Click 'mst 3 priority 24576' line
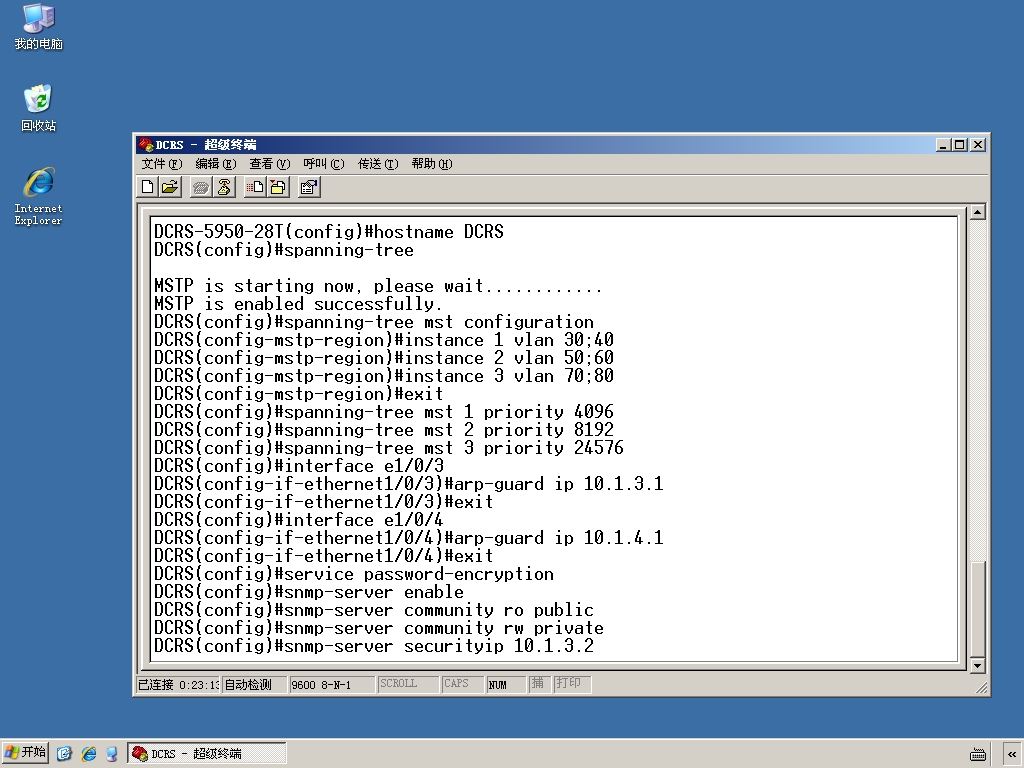1024x768 pixels. point(389,448)
